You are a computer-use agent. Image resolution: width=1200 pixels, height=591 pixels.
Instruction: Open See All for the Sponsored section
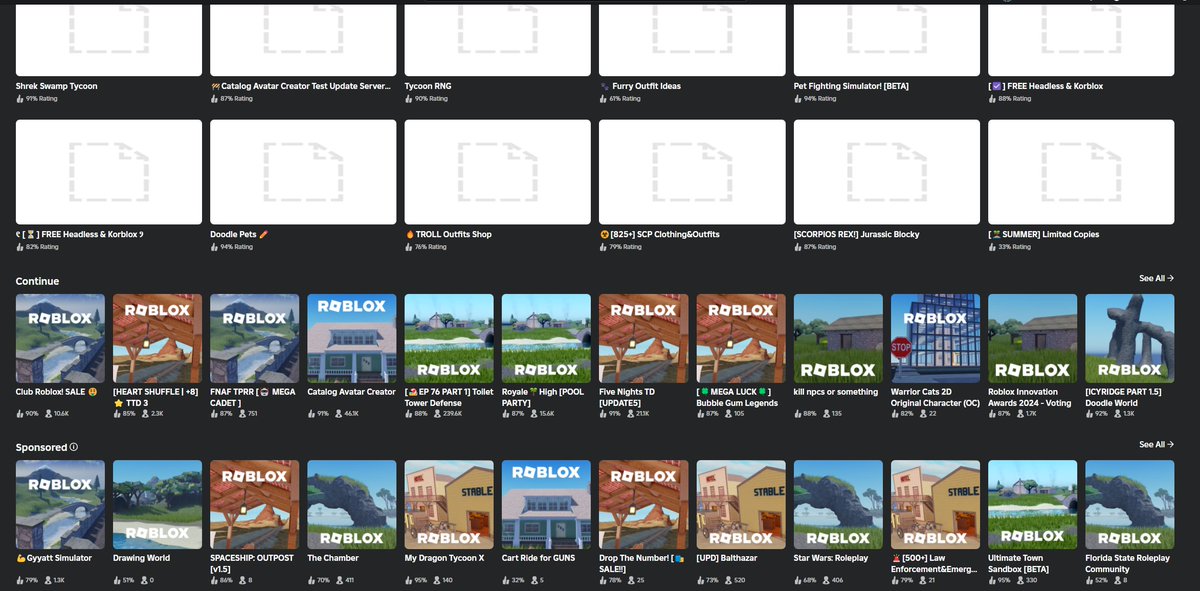1156,445
